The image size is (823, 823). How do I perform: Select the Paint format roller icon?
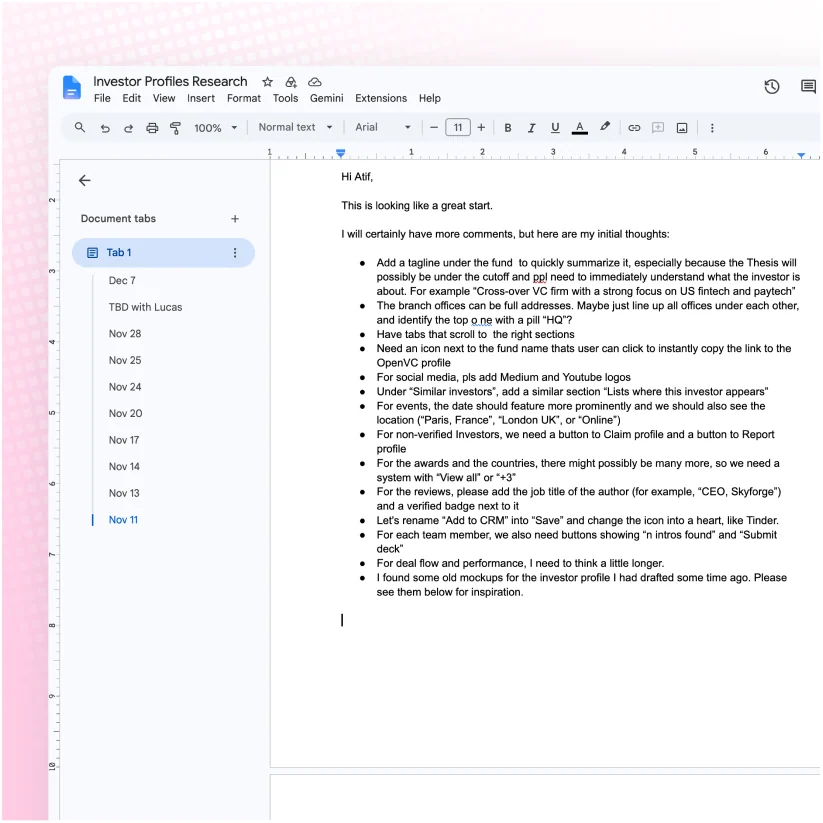(x=175, y=128)
